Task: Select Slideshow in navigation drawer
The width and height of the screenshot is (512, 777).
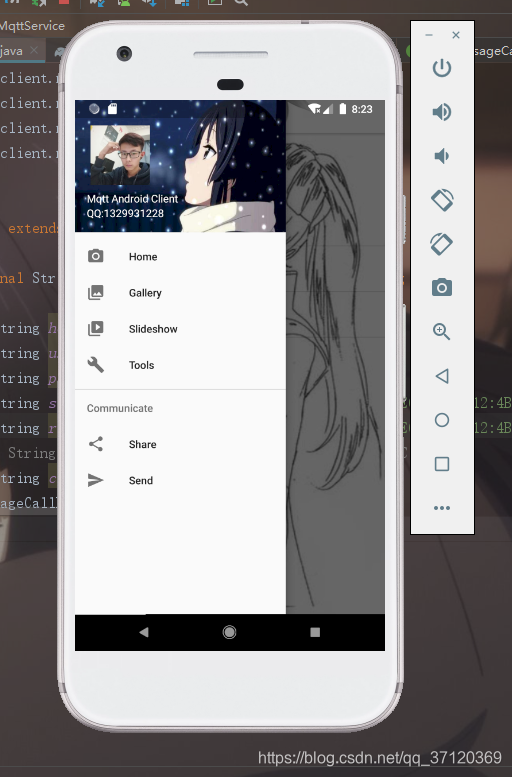Action: pyautogui.click(x=180, y=329)
